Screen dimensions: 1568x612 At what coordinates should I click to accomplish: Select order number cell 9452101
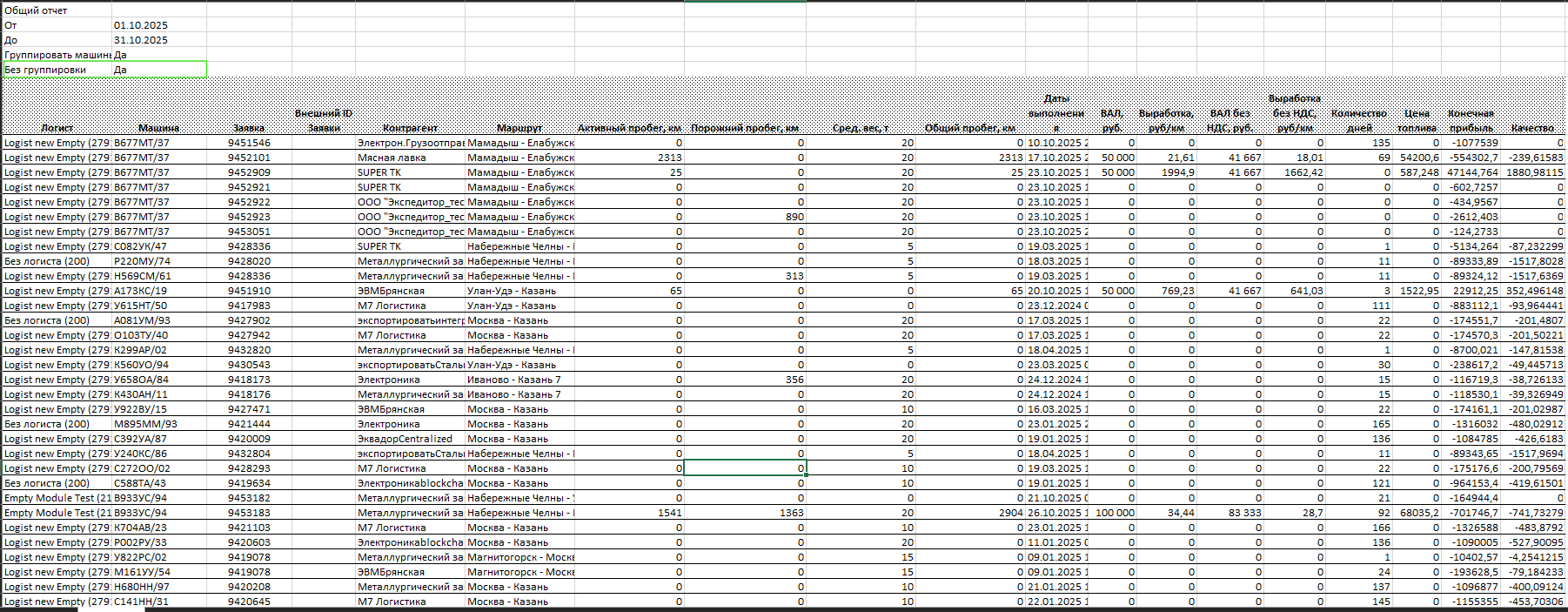(x=249, y=158)
